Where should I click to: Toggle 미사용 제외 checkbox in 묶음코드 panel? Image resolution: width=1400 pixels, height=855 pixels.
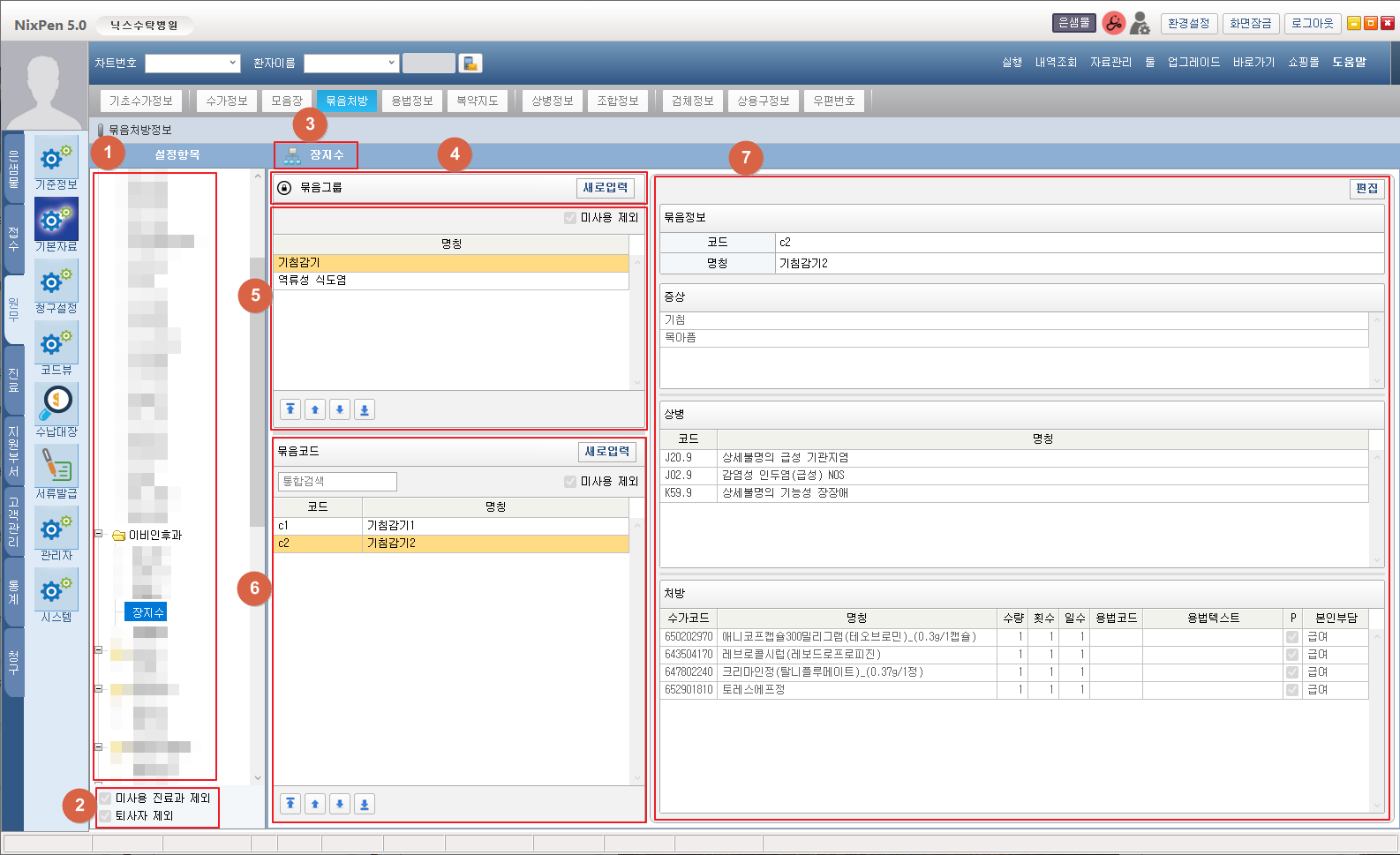click(x=570, y=482)
